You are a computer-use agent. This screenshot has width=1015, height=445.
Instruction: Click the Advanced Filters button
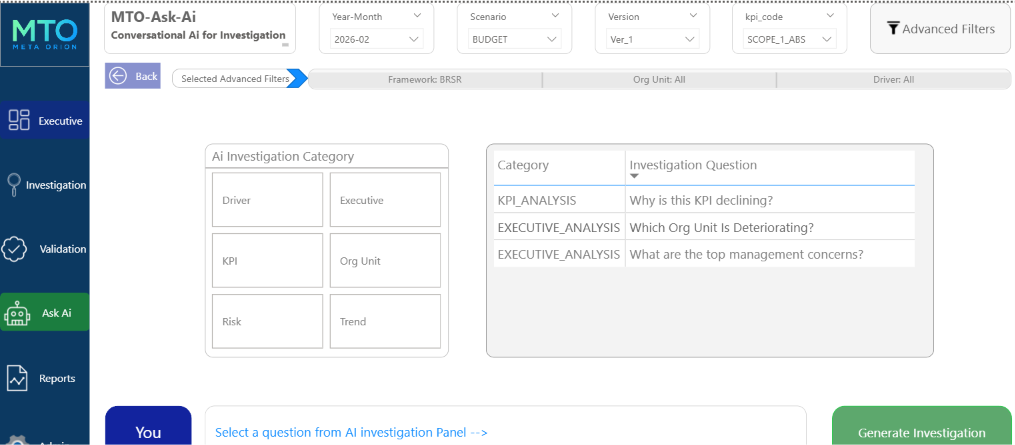point(940,29)
